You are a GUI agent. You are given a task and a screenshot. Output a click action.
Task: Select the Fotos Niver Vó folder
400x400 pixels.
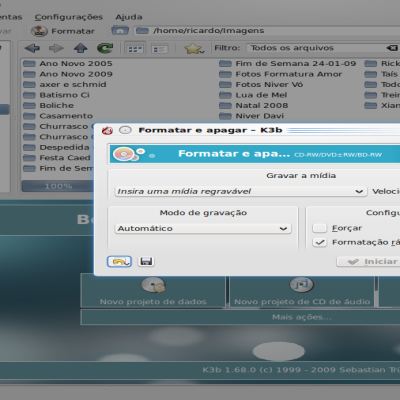pos(261,84)
